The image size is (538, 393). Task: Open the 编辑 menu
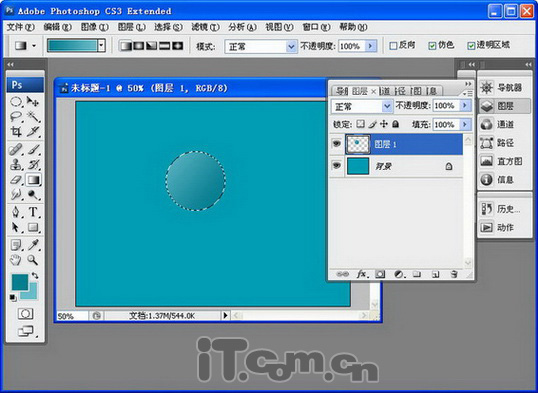(x=57, y=27)
